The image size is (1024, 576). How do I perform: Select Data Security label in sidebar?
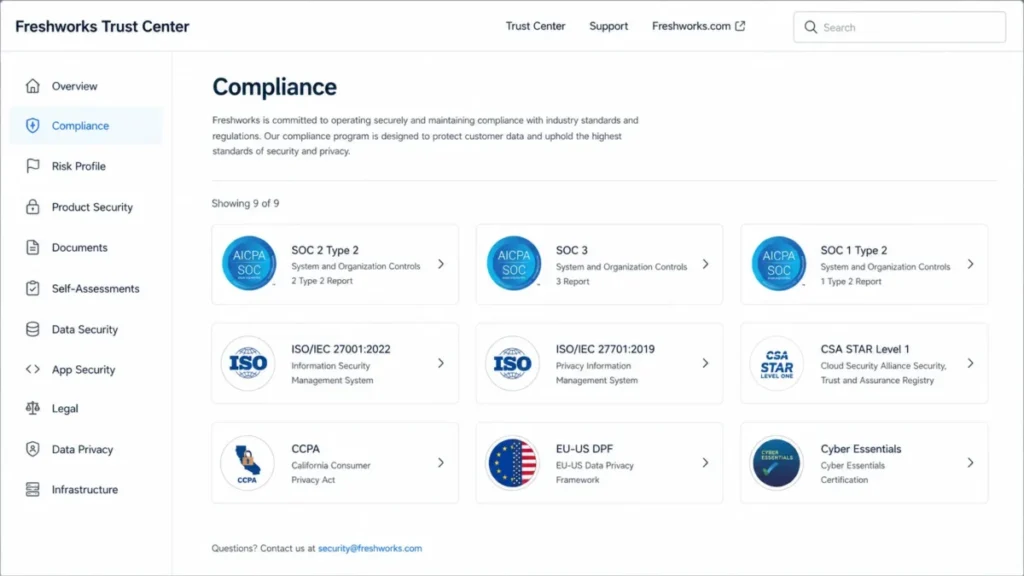85,330
